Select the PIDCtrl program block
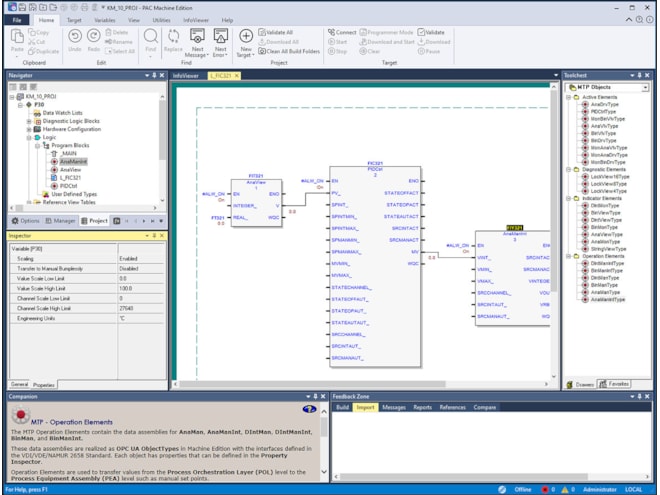This screenshot has height=495, width=660. tap(69, 185)
